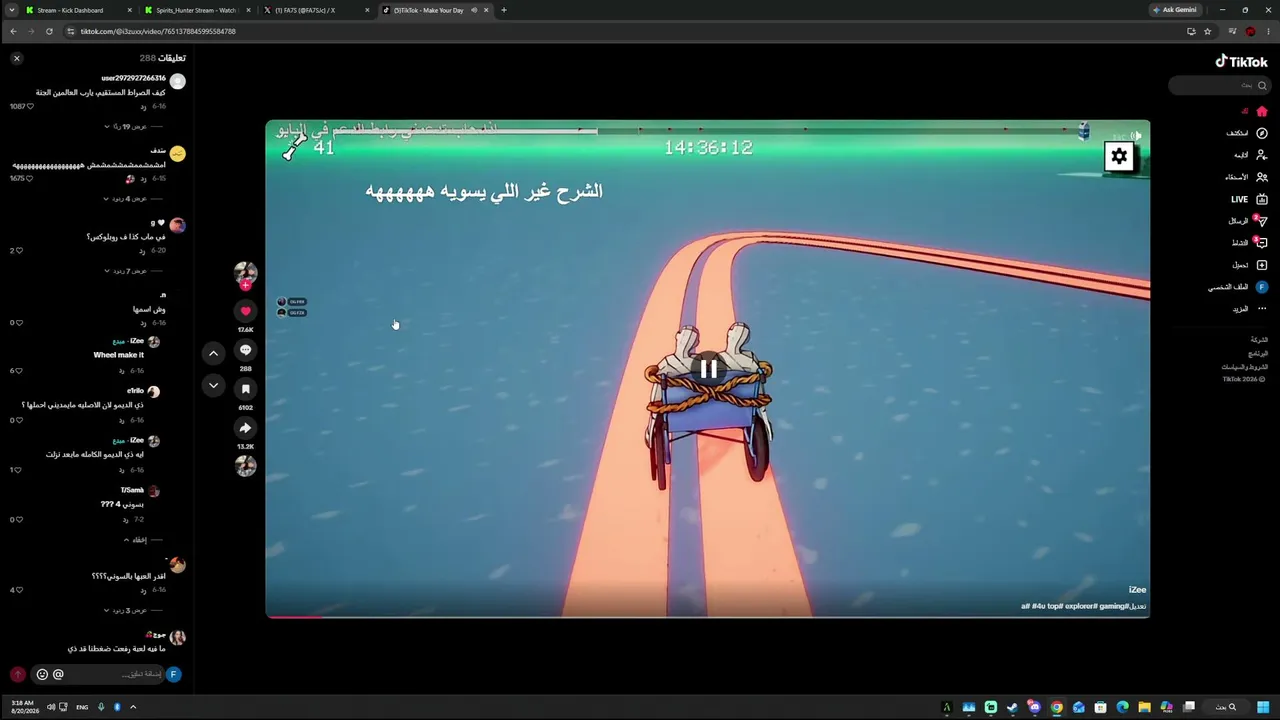Go to the previous video with up chevron

point(213,353)
